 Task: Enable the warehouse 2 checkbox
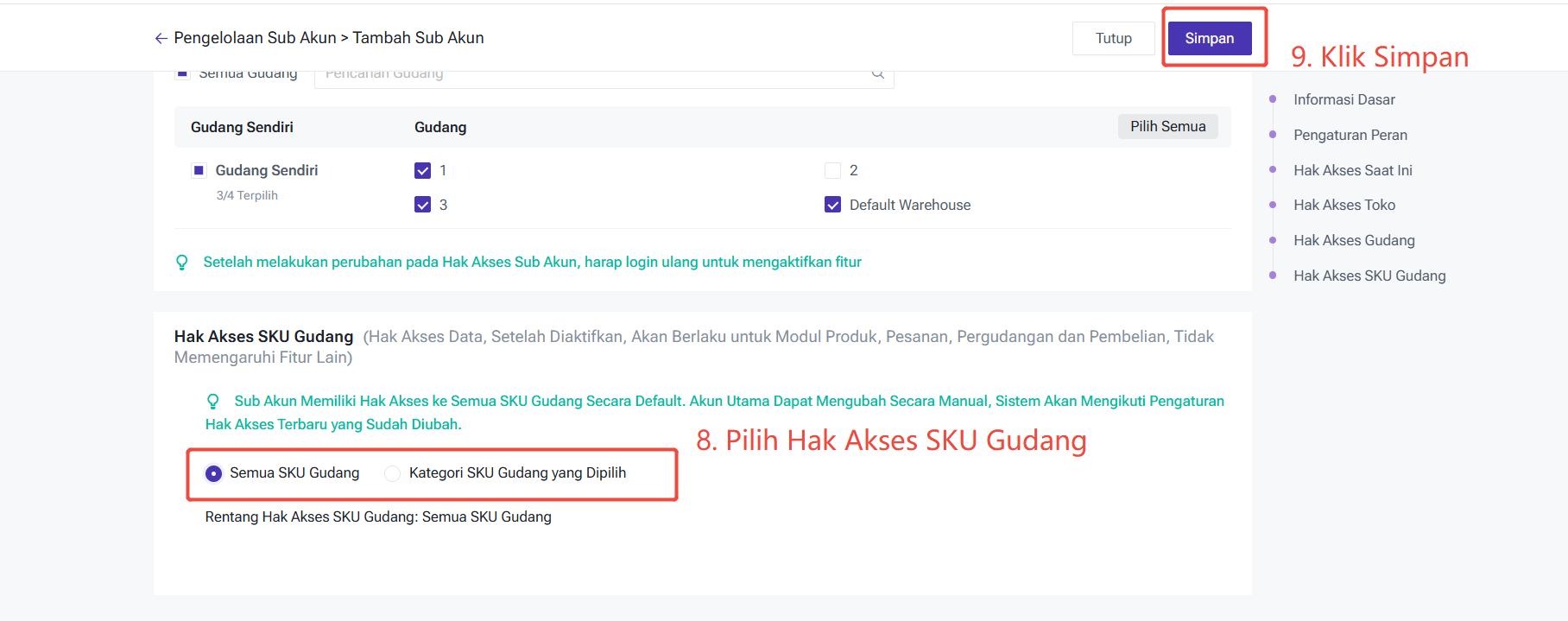point(832,171)
